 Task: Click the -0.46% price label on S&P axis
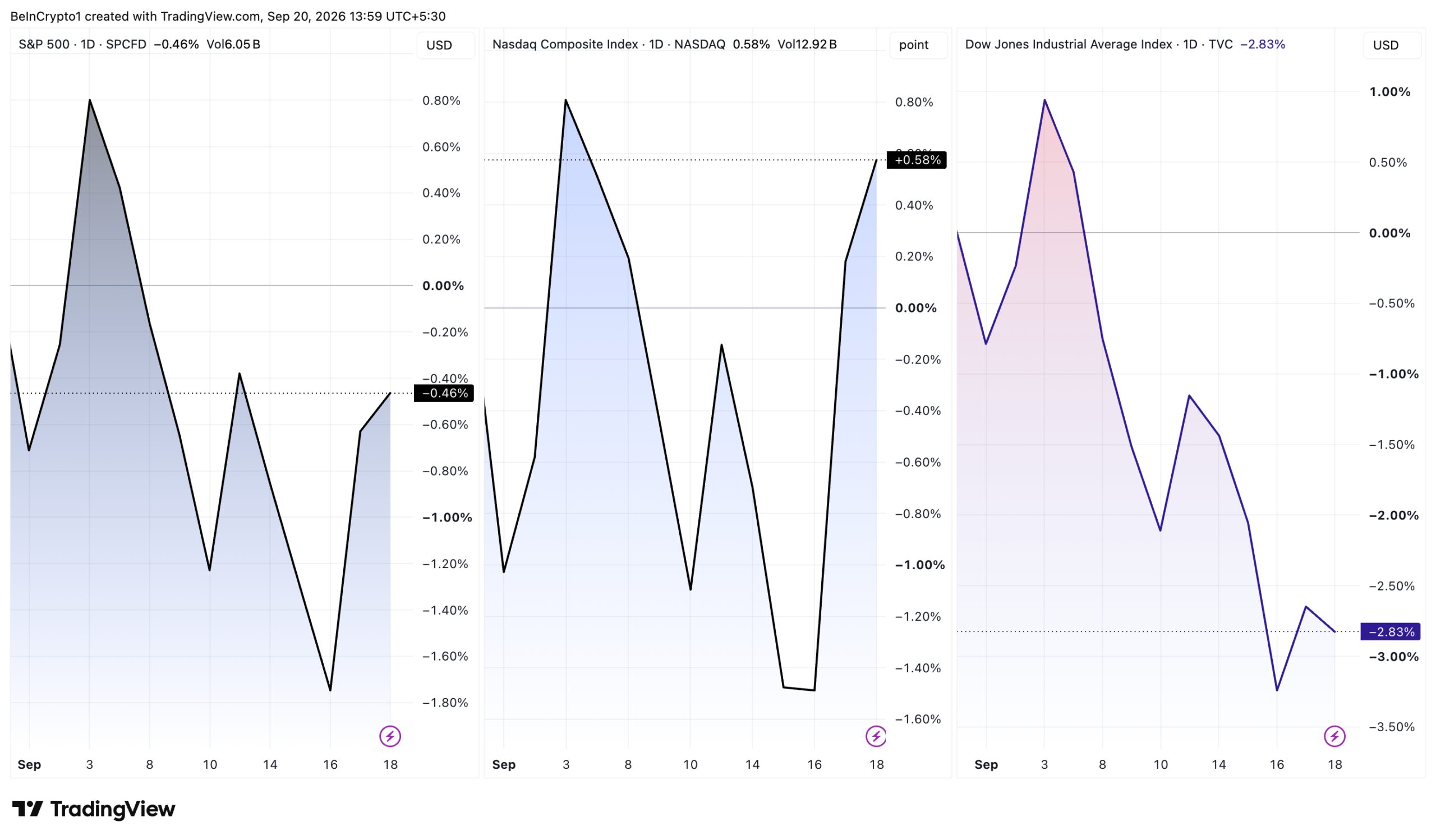(444, 393)
